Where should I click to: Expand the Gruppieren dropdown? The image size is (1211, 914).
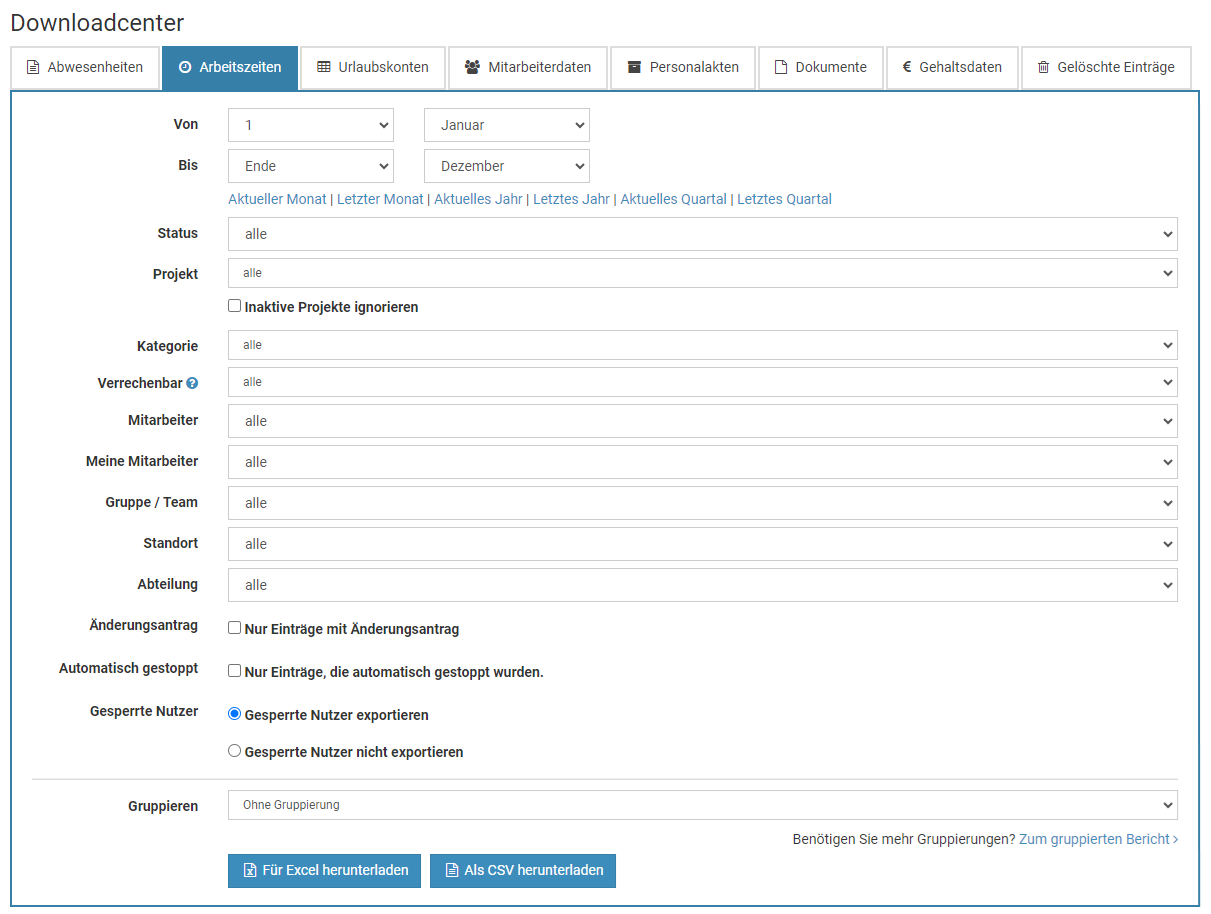(702, 805)
